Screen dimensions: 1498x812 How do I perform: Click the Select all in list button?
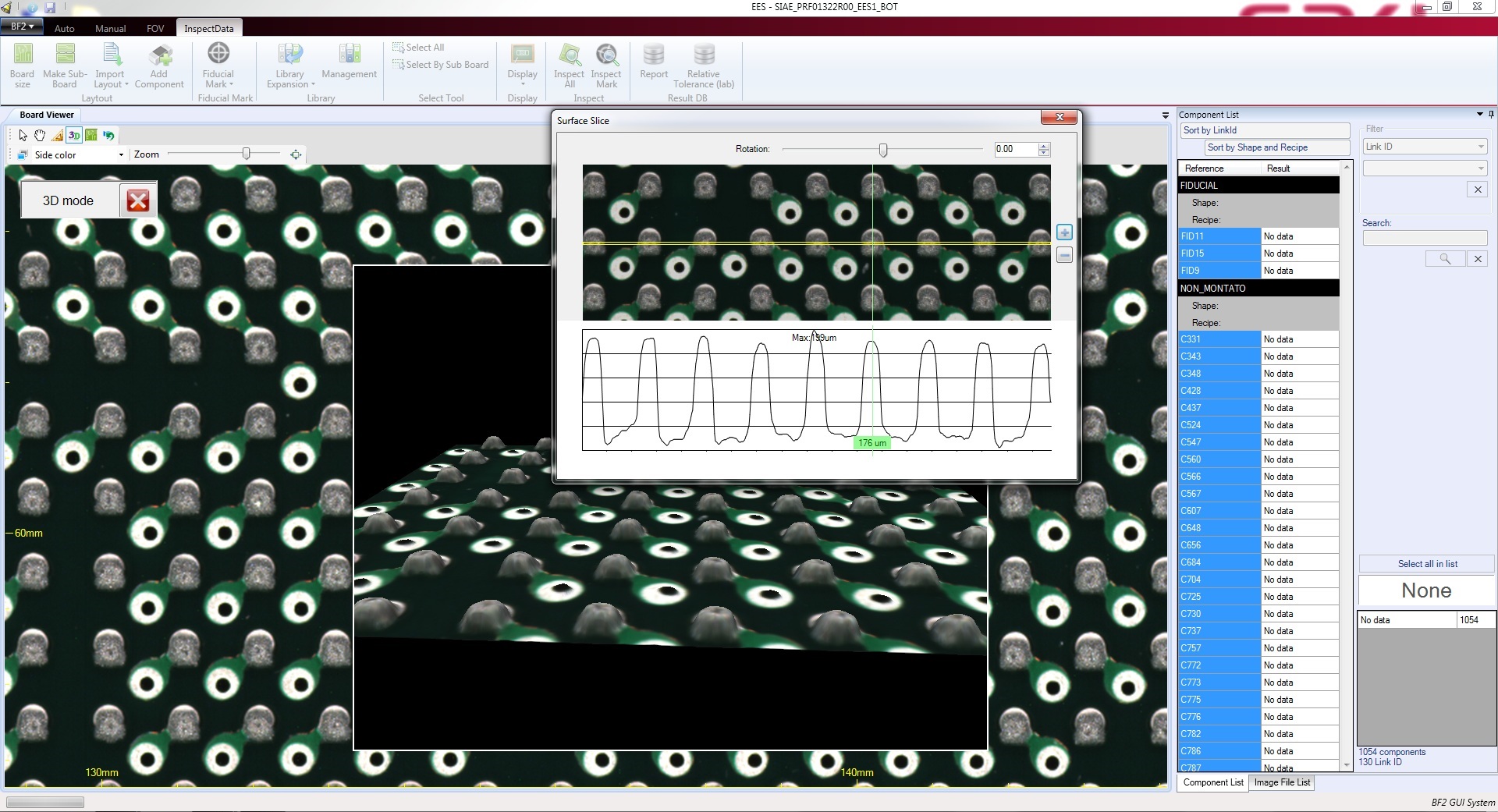click(x=1427, y=564)
